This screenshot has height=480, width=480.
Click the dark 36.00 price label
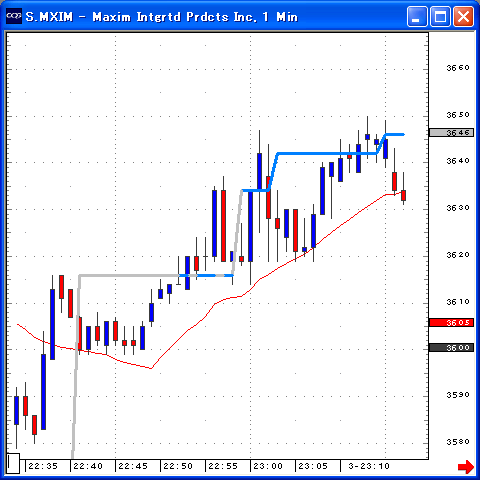[451, 348]
